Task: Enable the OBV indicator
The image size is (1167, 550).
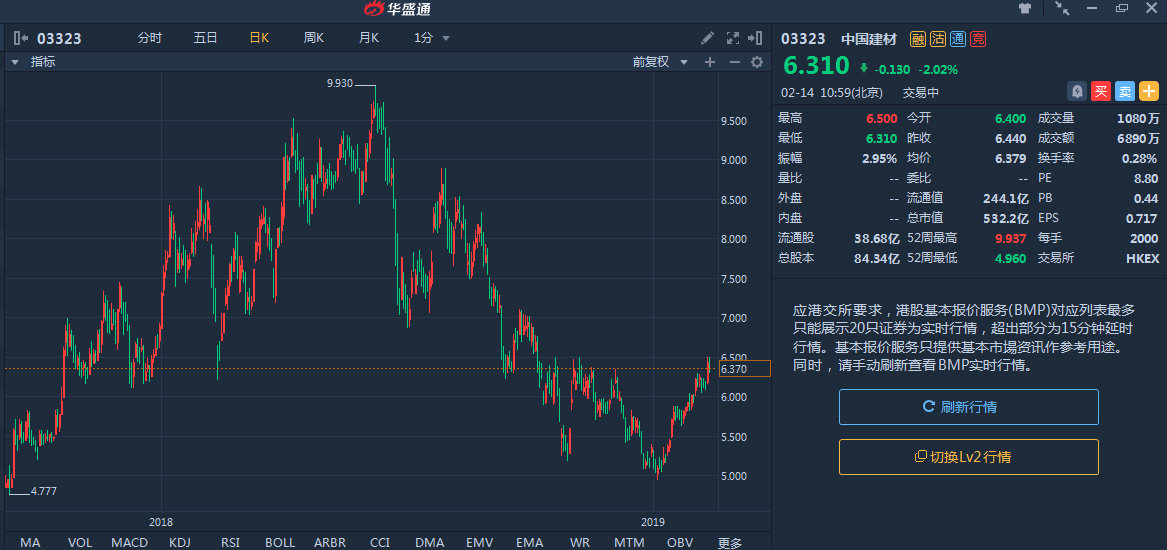Action: point(680,543)
